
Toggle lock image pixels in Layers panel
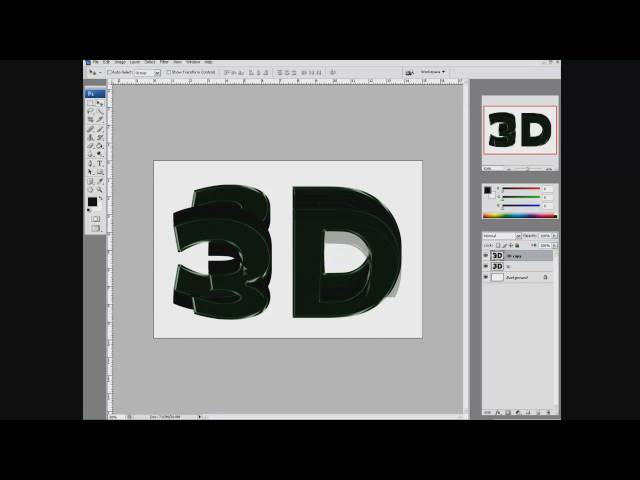pyautogui.click(x=504, y=246)
